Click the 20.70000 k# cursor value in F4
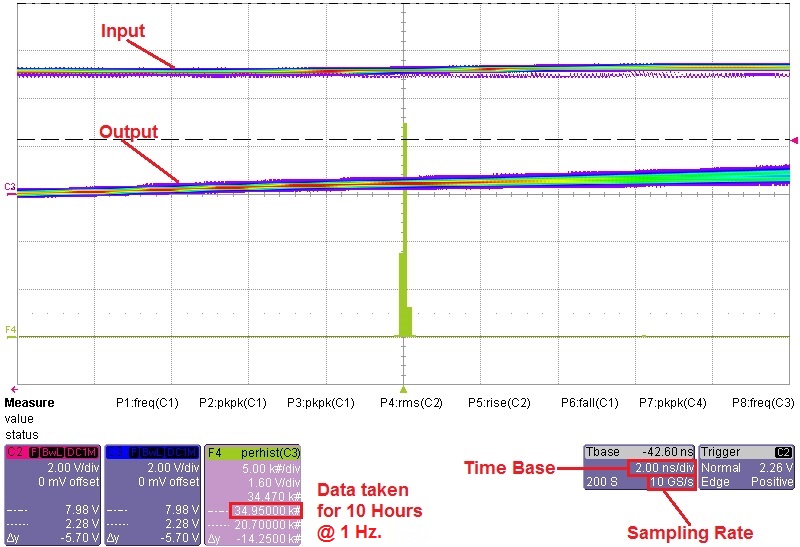 coord(268,525)
